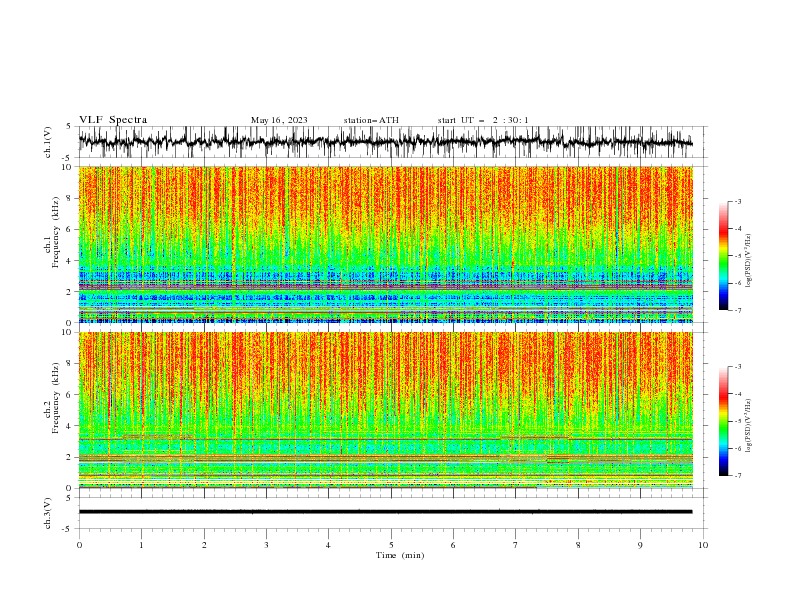Click the ch.1 spectrogram color scale bar
Viewport: 792px width, 612px height.
pyautogui.click(x=723, y=256)
